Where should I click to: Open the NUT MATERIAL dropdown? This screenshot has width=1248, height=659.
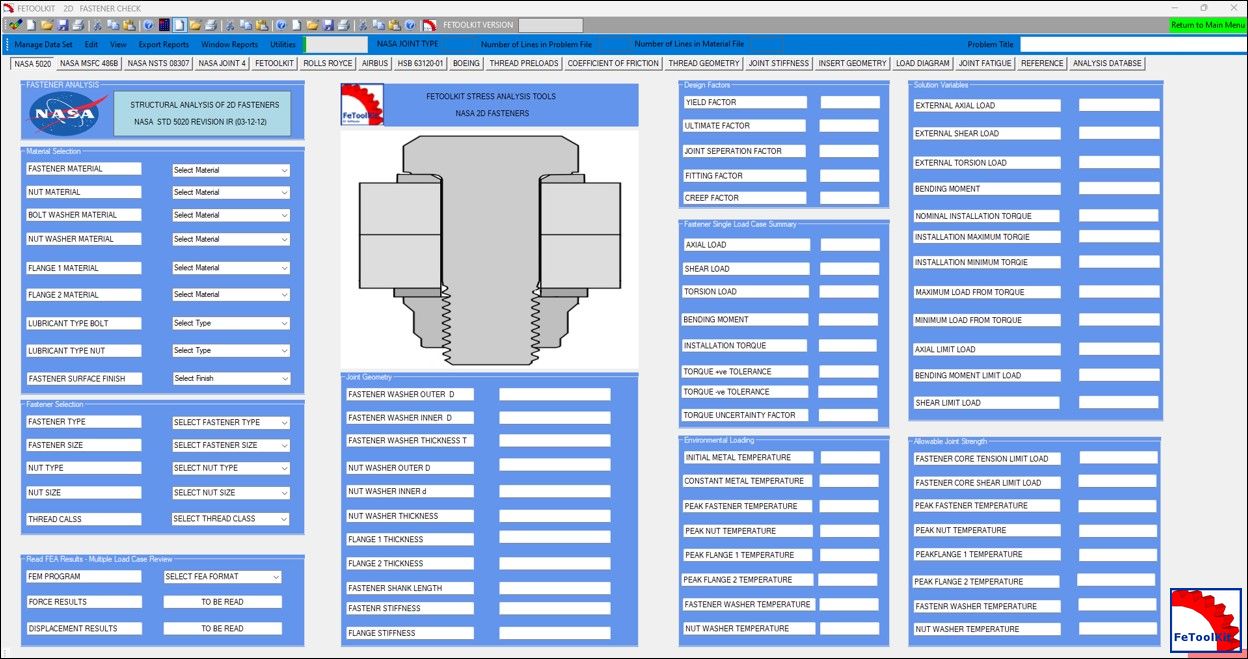click(x=231, y=192)
